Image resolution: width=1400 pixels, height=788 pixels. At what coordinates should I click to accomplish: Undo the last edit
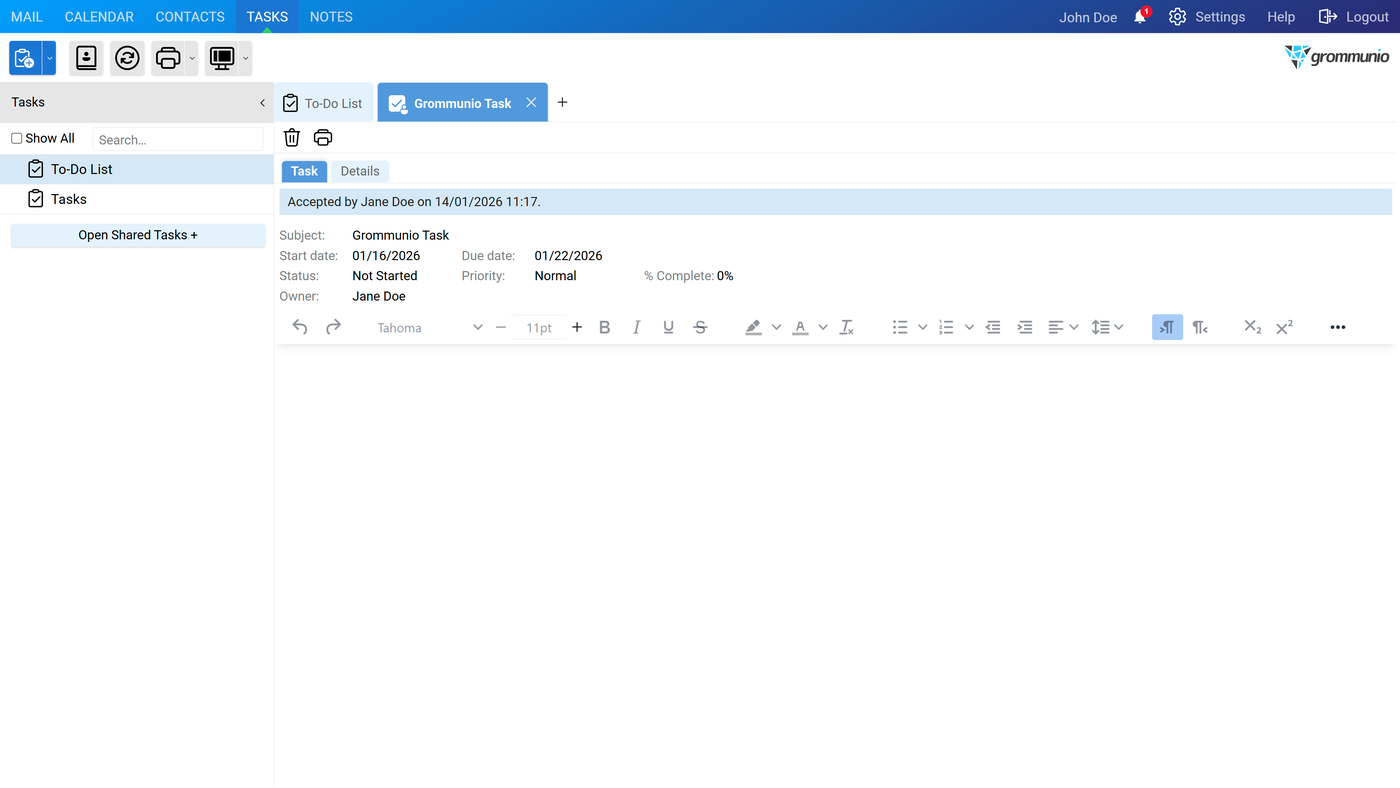tap(300, 327)
